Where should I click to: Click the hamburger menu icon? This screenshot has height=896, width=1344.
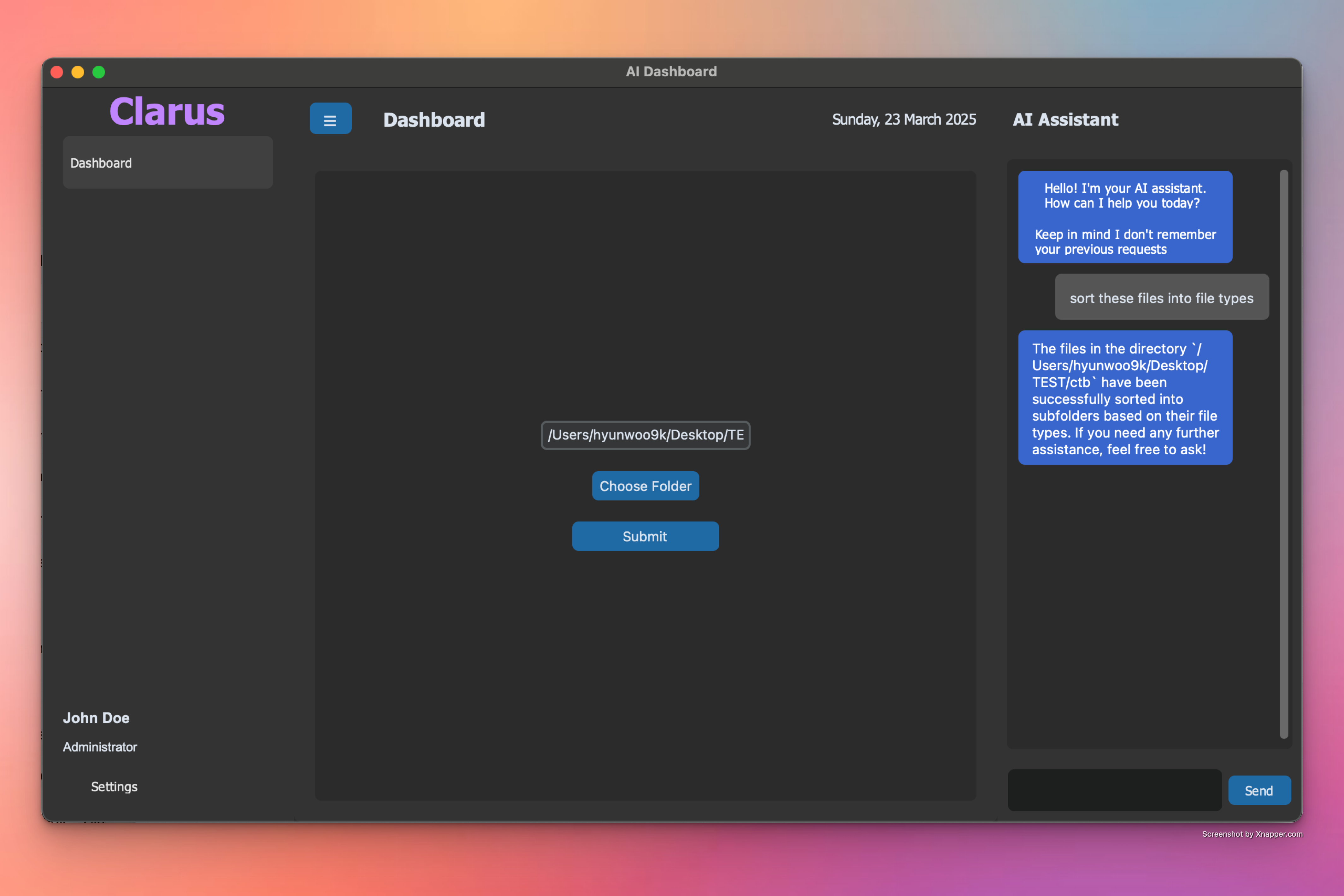point(330,119)
